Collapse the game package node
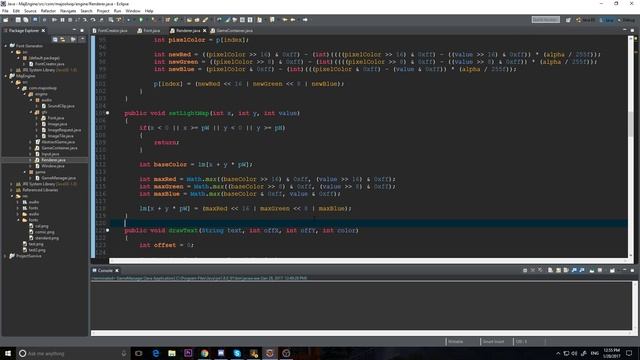 pos(24,172)
